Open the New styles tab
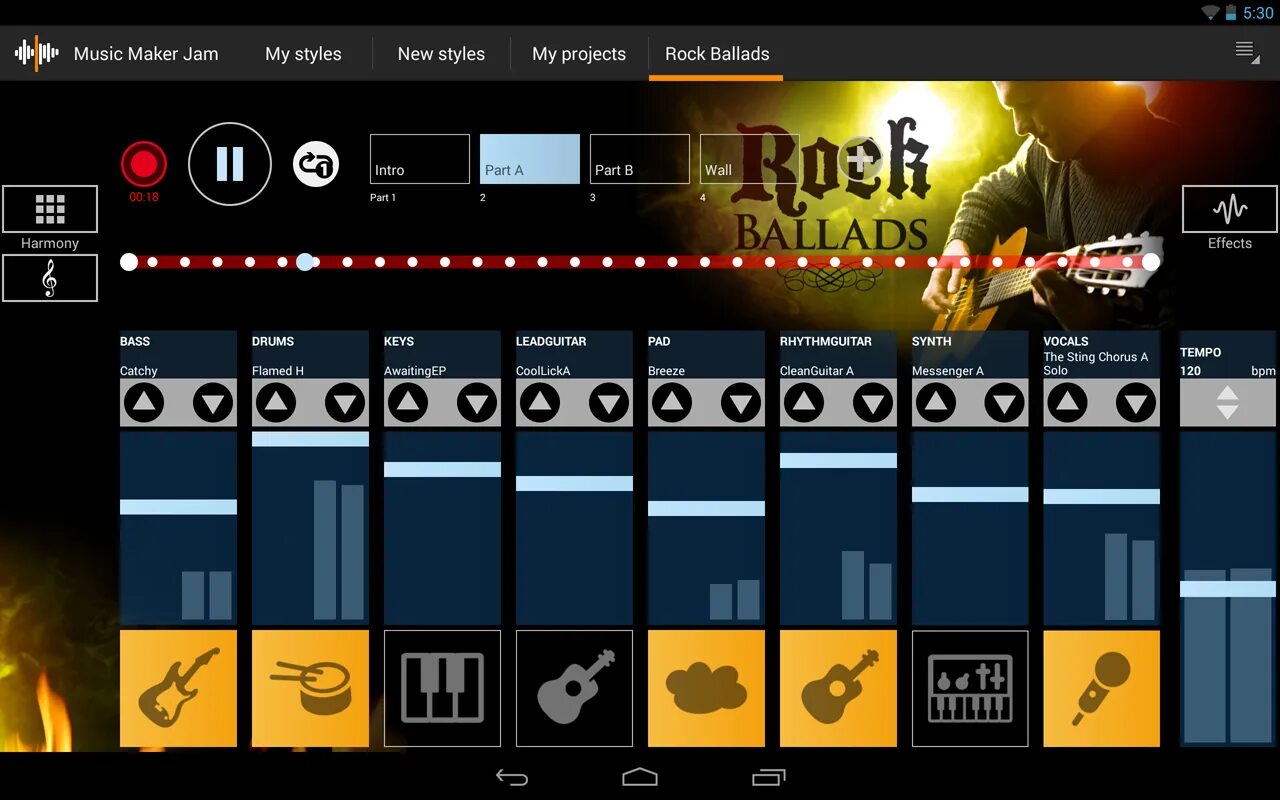Viewport: 1280px width, 800px height. coord(441,54)
